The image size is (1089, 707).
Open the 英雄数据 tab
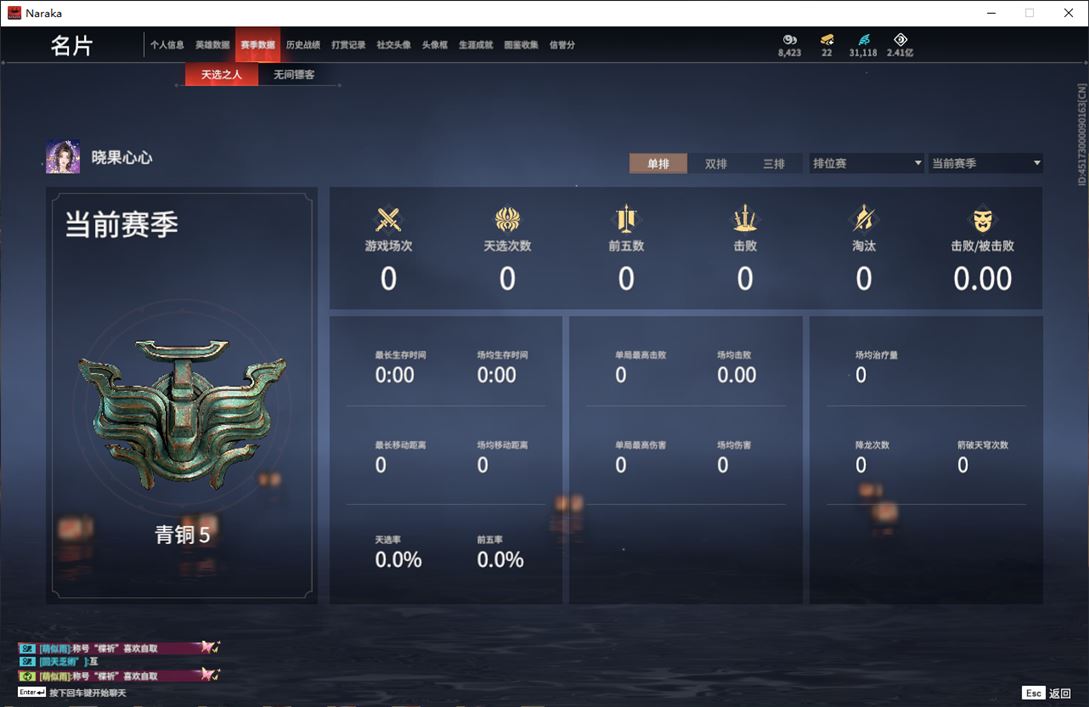click(213, 45)
